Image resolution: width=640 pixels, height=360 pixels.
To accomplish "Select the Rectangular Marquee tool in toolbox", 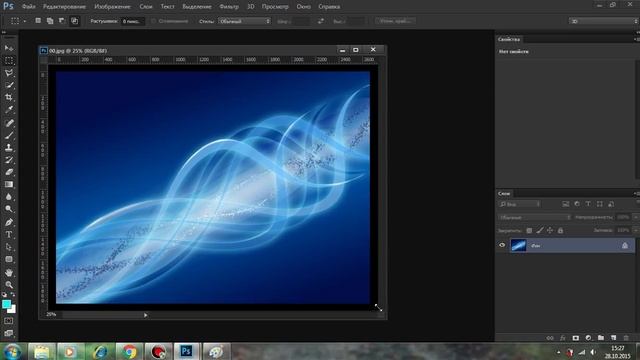I will coord(9,60).
